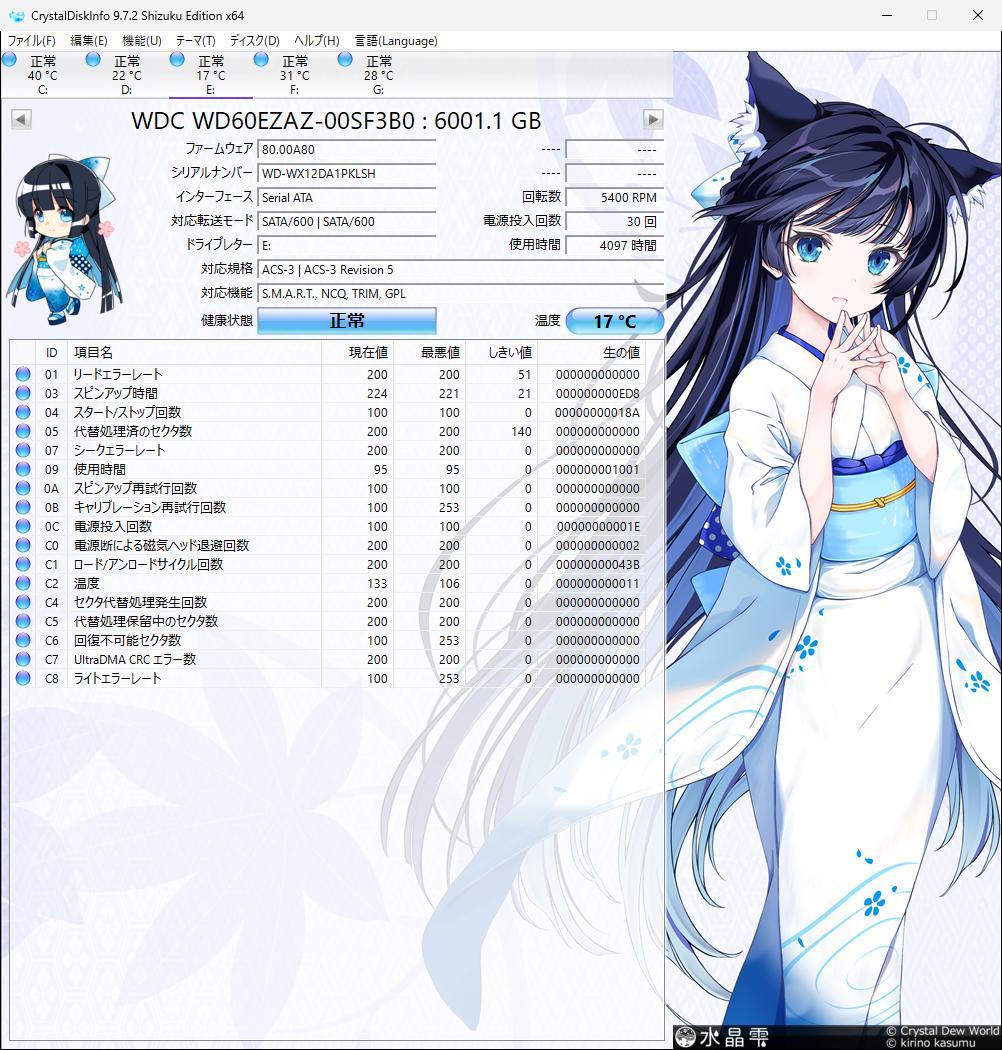Click the 正常 health status button
Screen dimensions: 1002x1050
point(346,320)
